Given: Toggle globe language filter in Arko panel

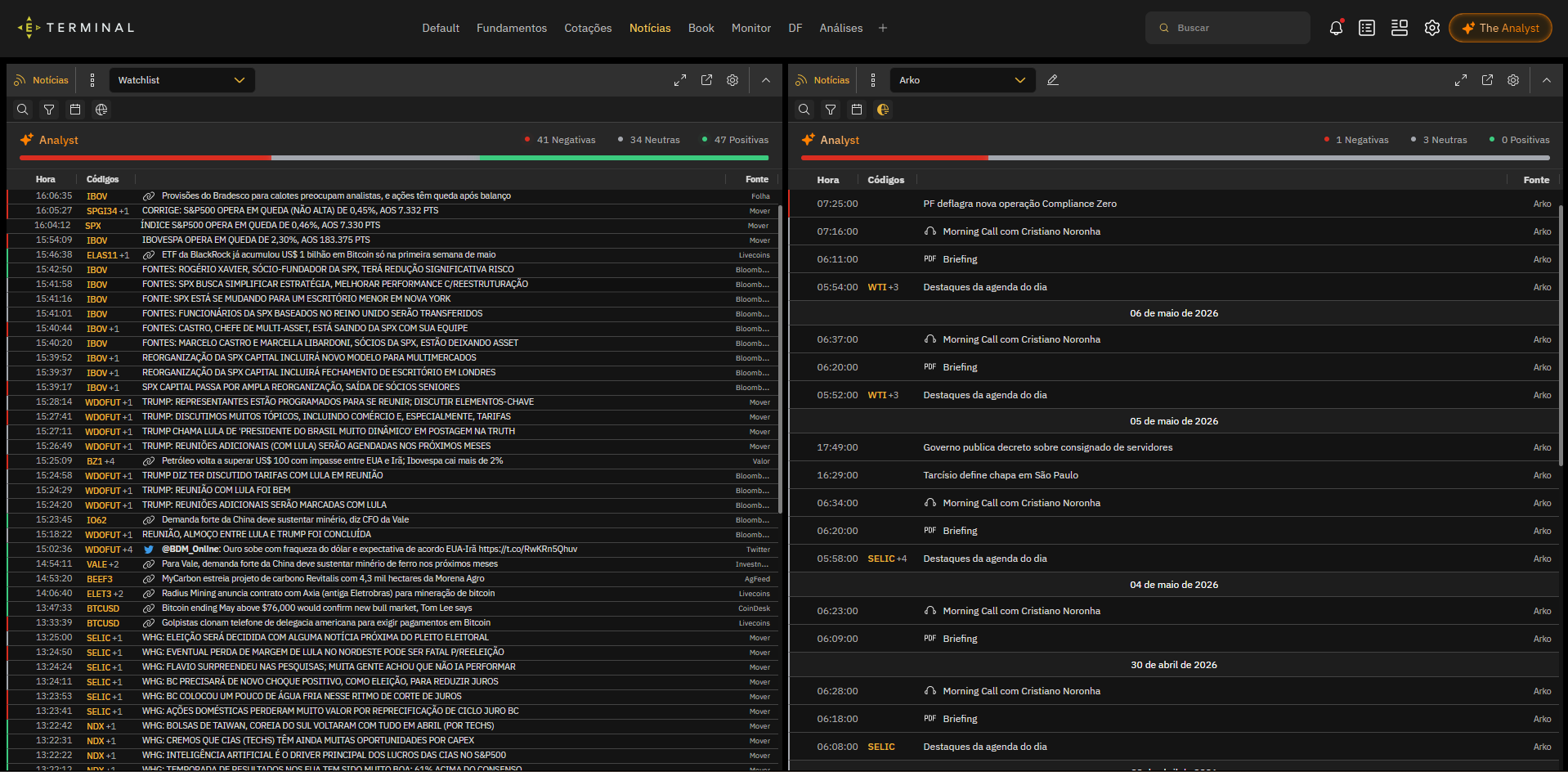Looking at the screenshot, I should point(883,110).
